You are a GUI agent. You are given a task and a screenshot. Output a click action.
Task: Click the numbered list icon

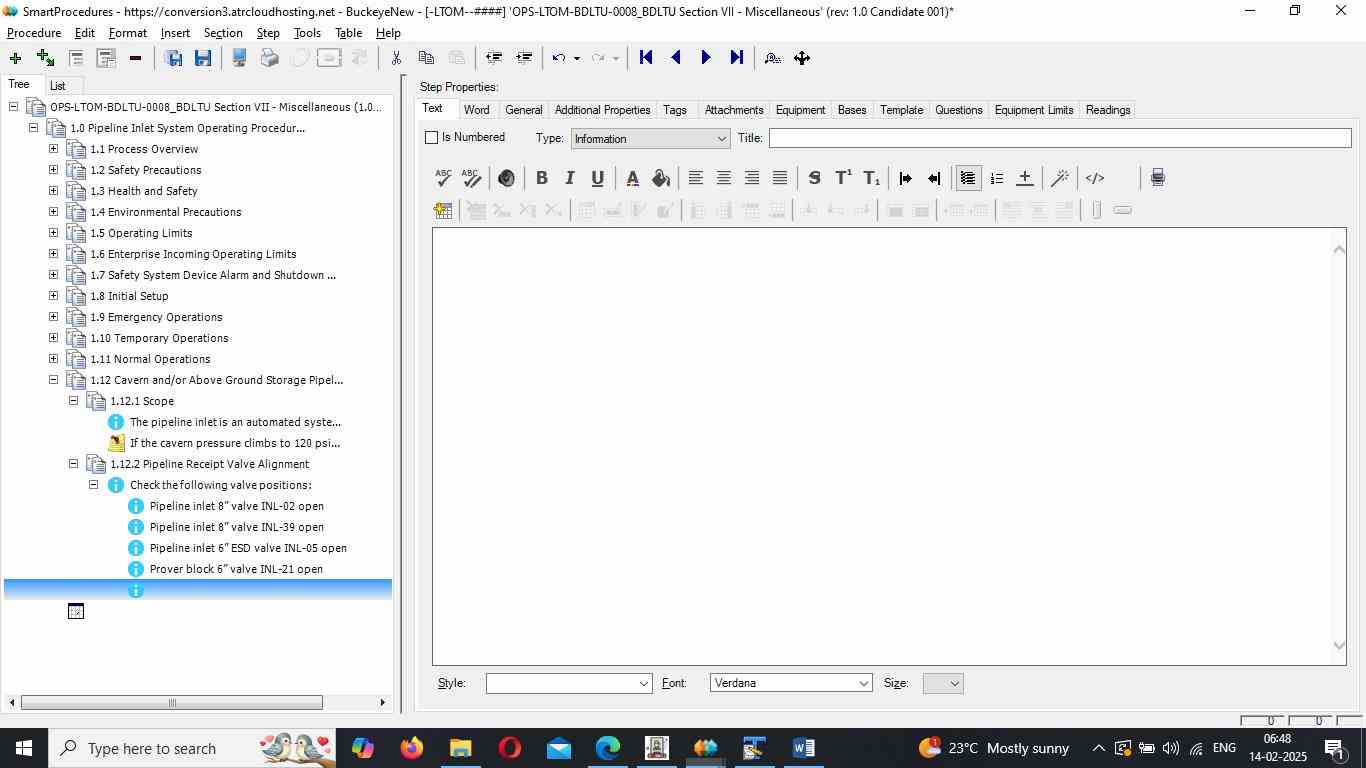click(x=997, y=178)
